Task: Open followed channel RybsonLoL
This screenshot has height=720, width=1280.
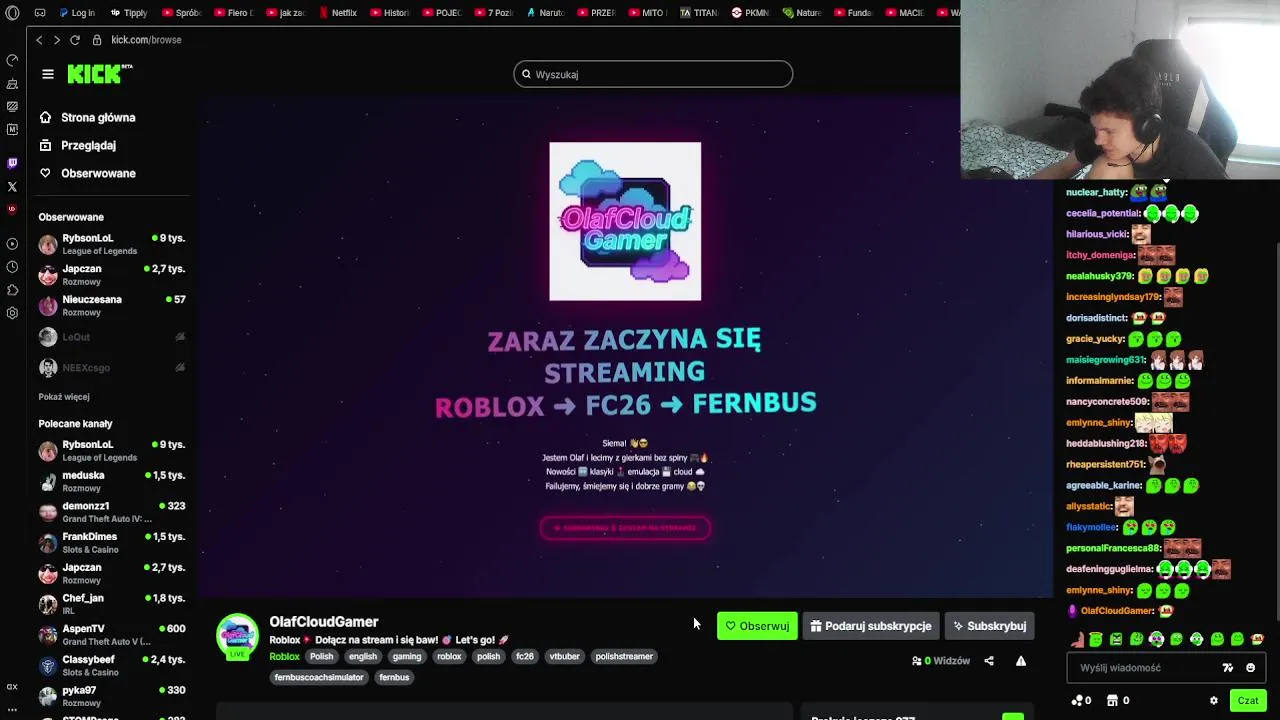Action: 112,244
